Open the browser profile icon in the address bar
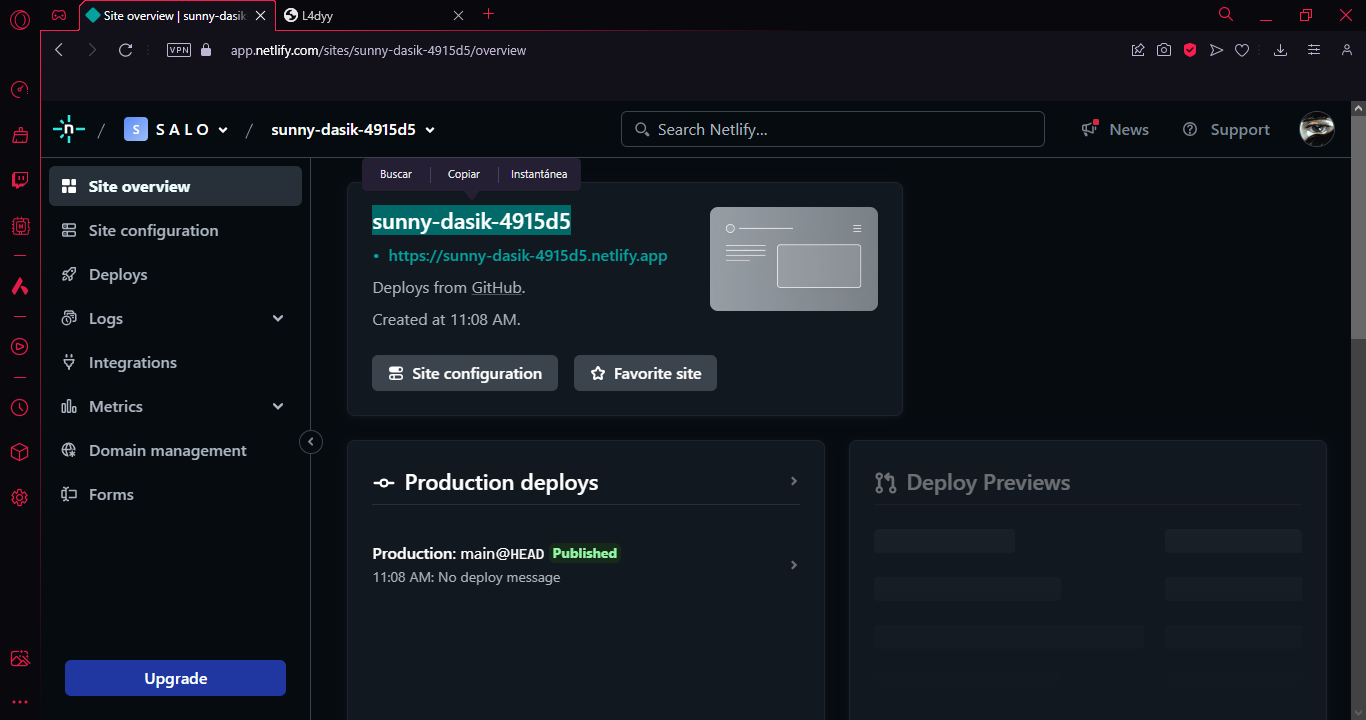 pos(1347,50)
